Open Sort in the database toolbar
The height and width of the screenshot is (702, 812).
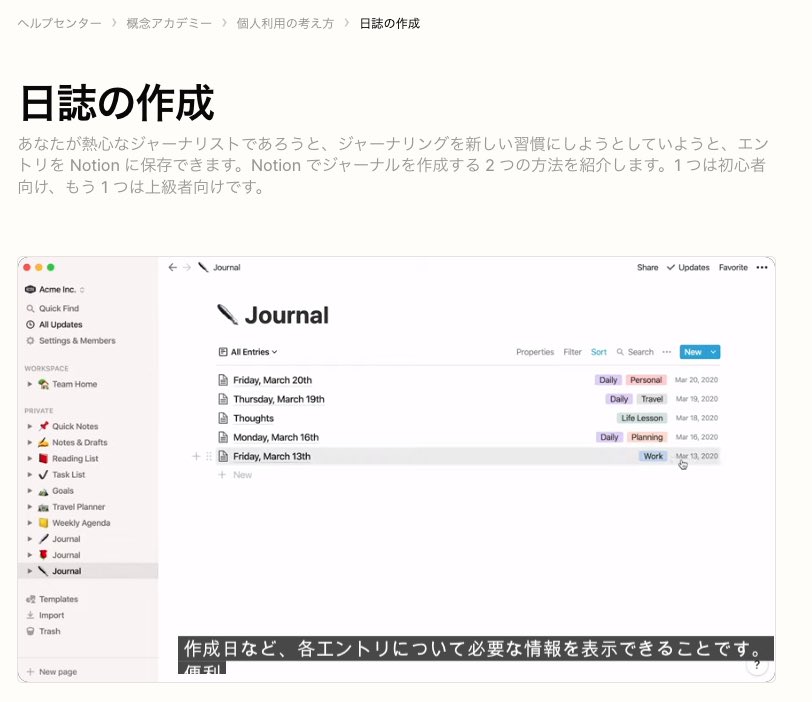point(599,352)
